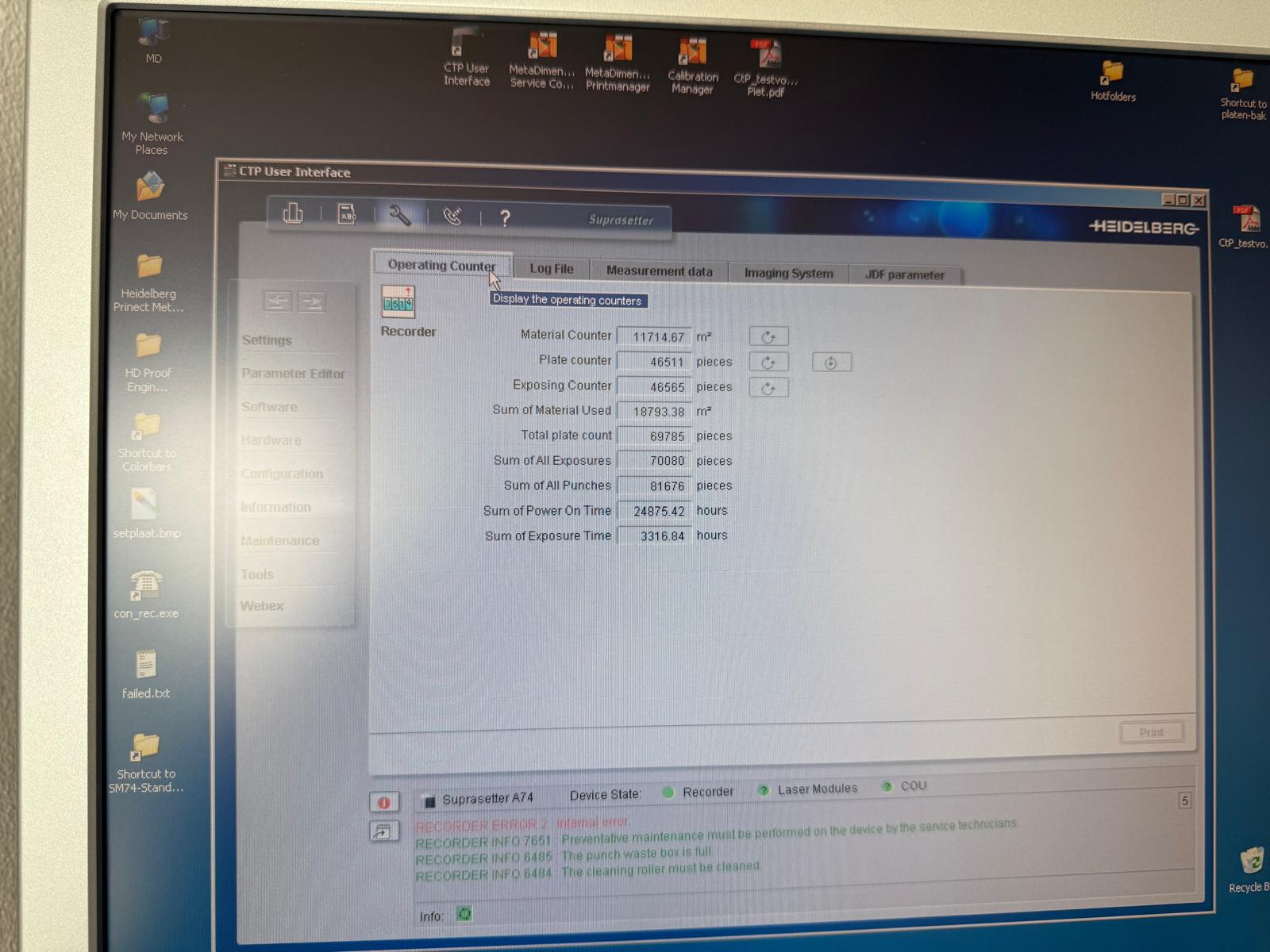Image resolution: width=1270 pixels, height=952 pixels.
Task: Reset the Exposing Counter
Action: click(768, 388)
